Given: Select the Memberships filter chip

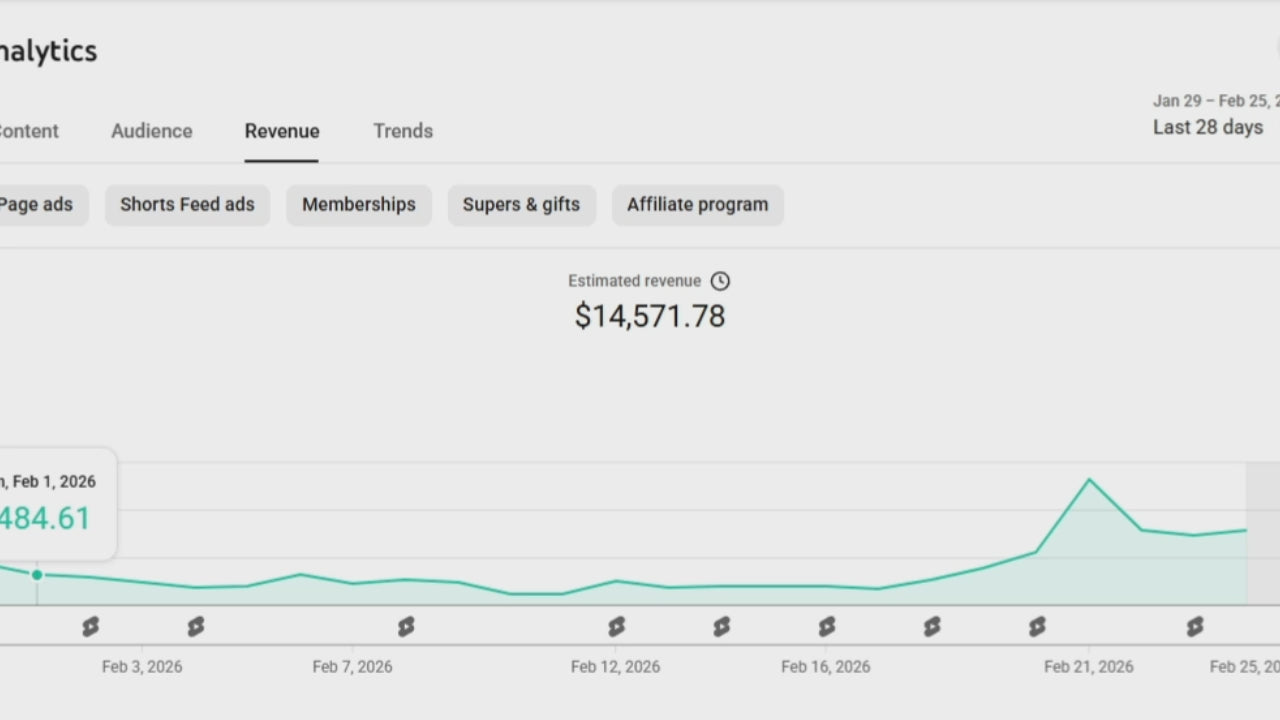Looking at the screenshot, I should [x=359, y=205].
